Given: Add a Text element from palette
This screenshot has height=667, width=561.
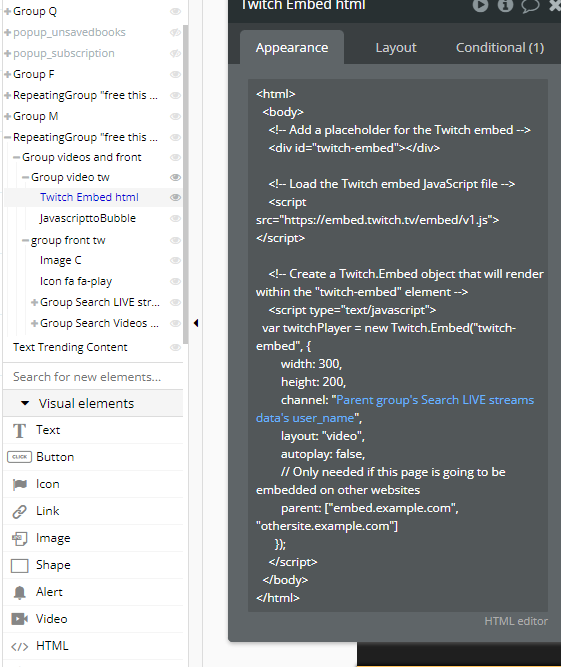Looking at the screenshot, I should (x=93, y=430).
